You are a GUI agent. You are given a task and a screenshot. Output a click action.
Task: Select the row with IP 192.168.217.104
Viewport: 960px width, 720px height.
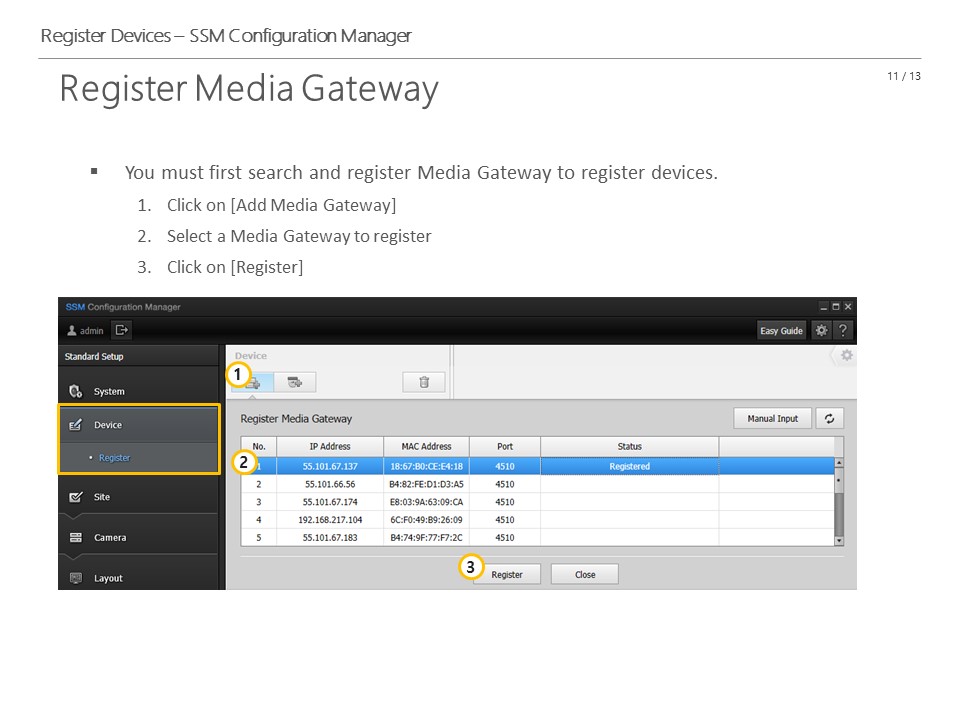[x=538, y=520]
